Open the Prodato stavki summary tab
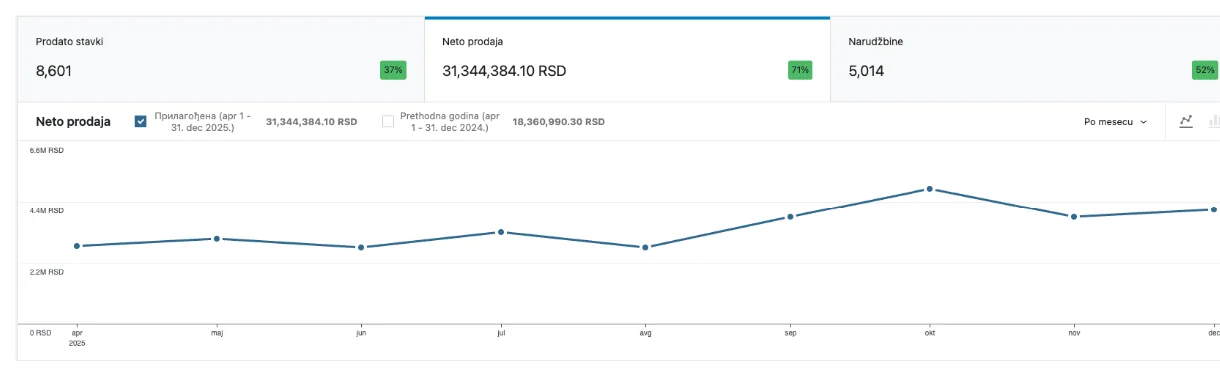This screenshot has width=1220, height=377. [x=220, y=59]
